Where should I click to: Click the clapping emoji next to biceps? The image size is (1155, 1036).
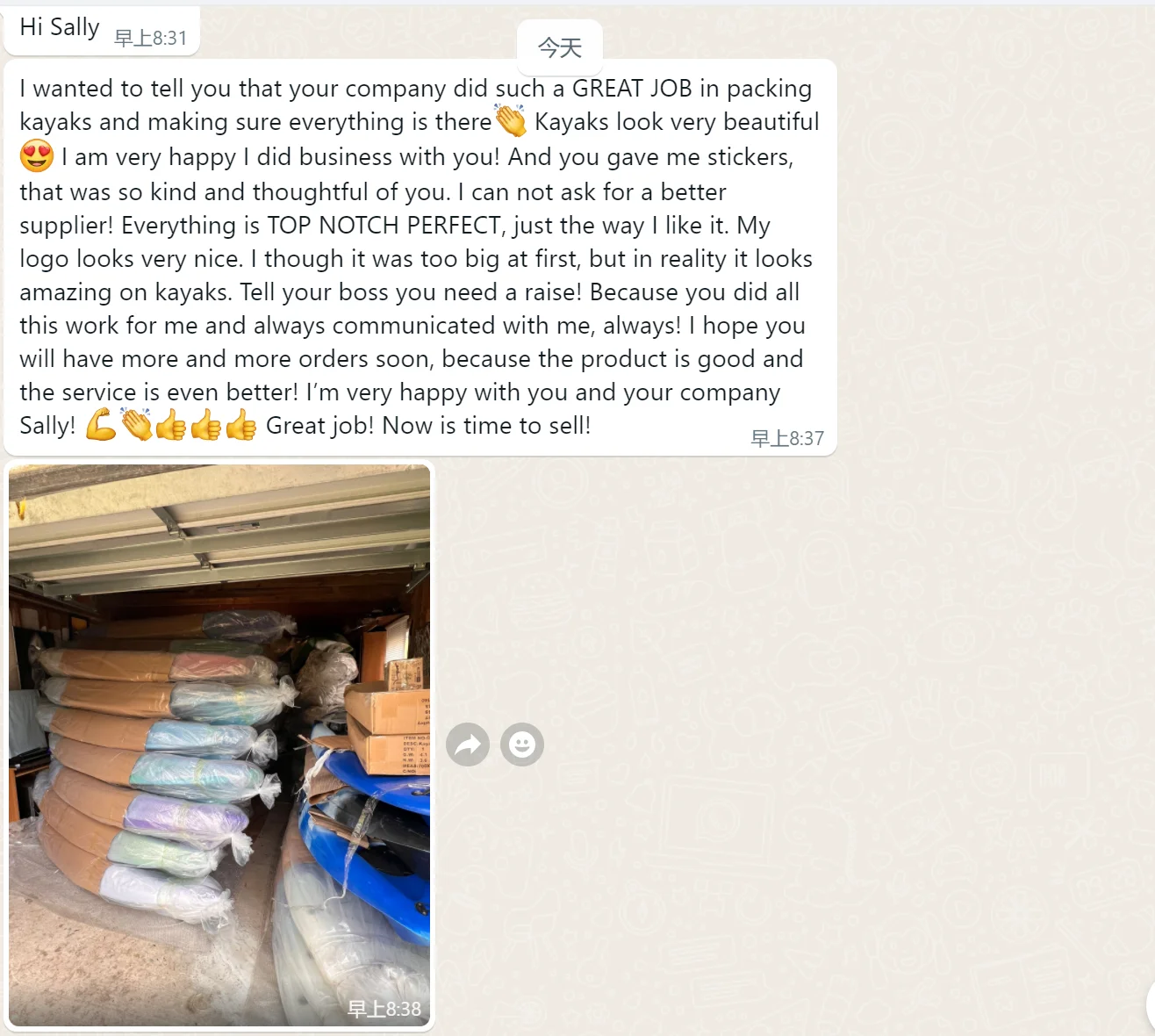136,426
